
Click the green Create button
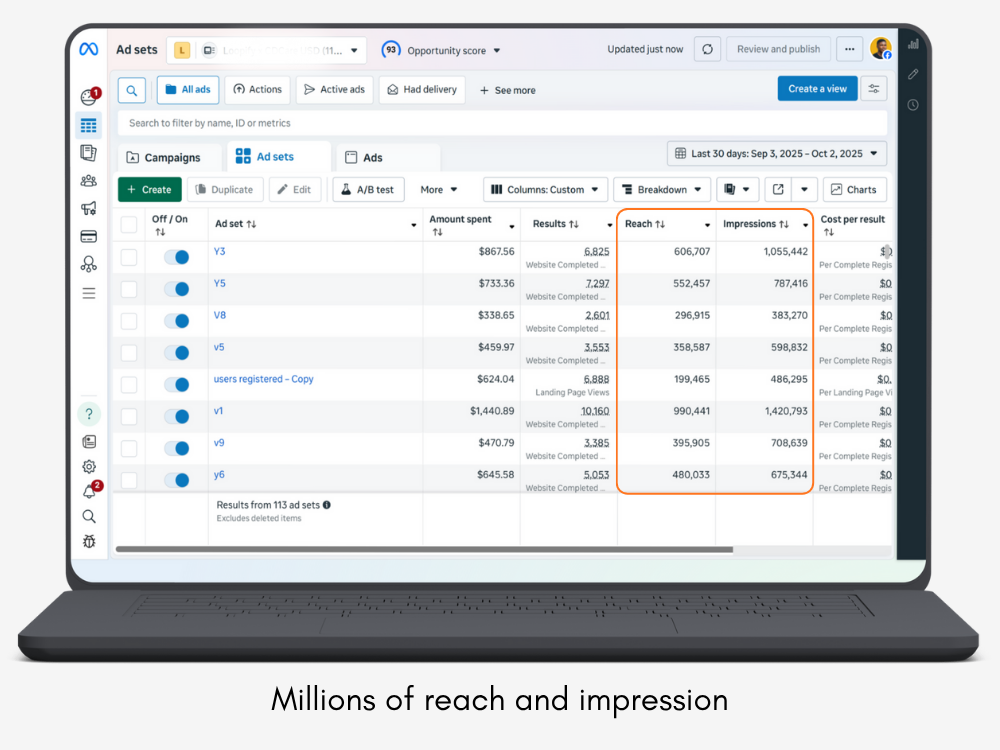click(x=150, y=189)
